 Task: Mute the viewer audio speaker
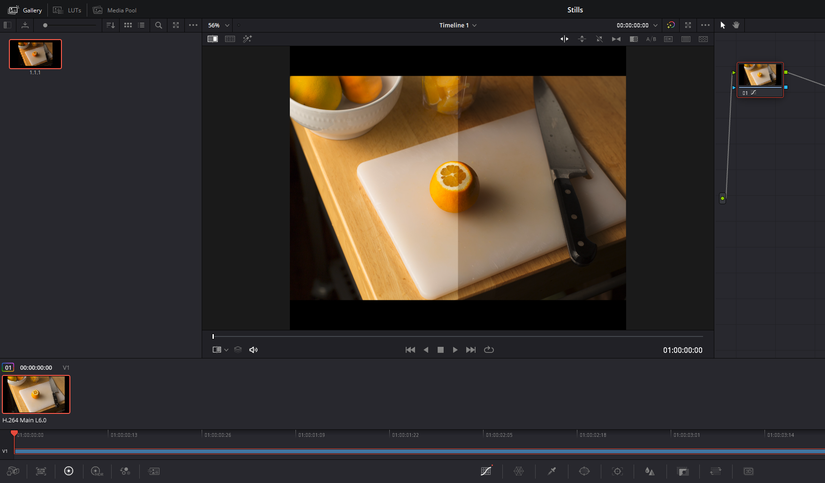[x=253, y=350]
